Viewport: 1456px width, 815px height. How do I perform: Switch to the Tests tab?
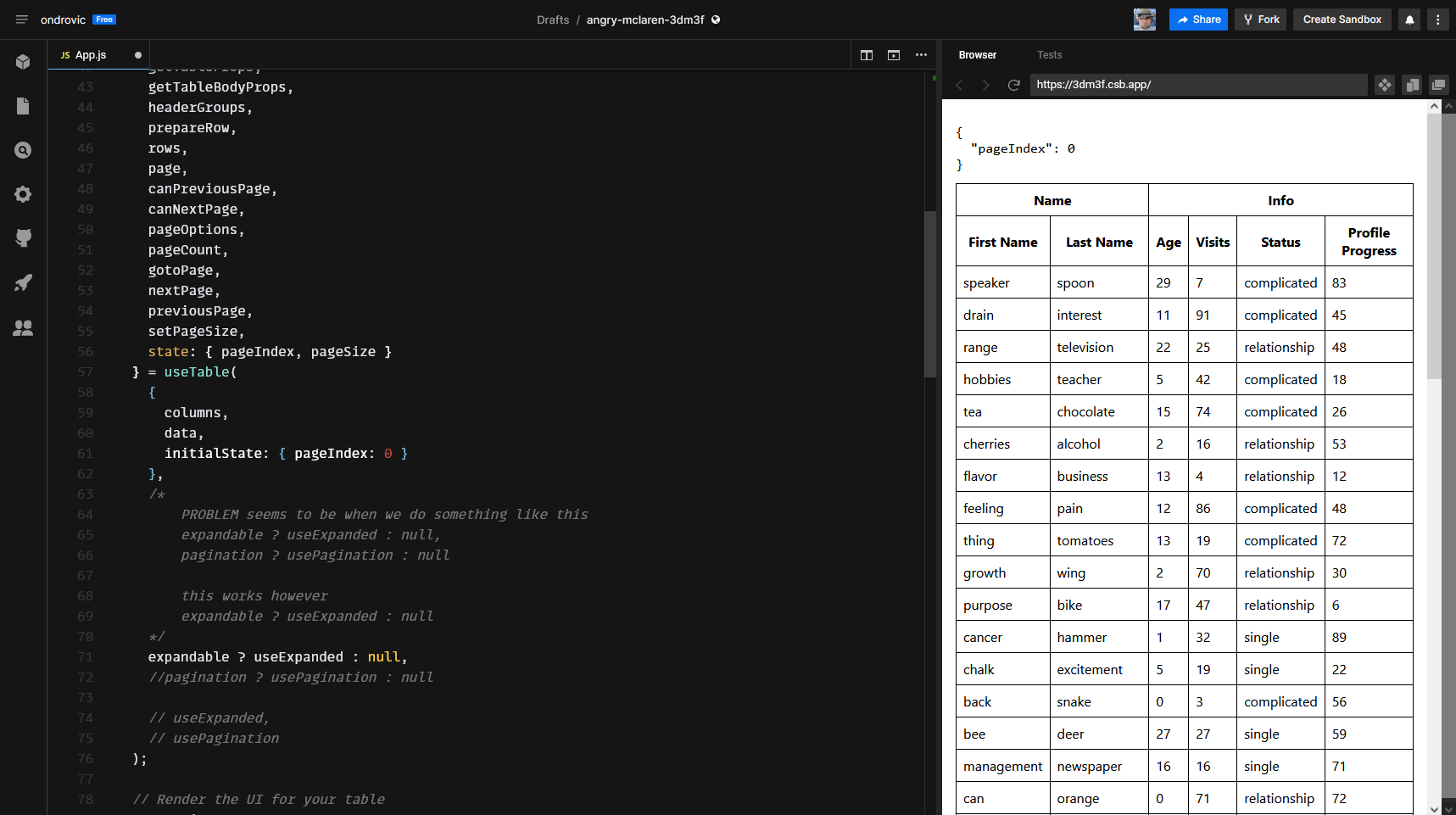(x=1050, y=55)
